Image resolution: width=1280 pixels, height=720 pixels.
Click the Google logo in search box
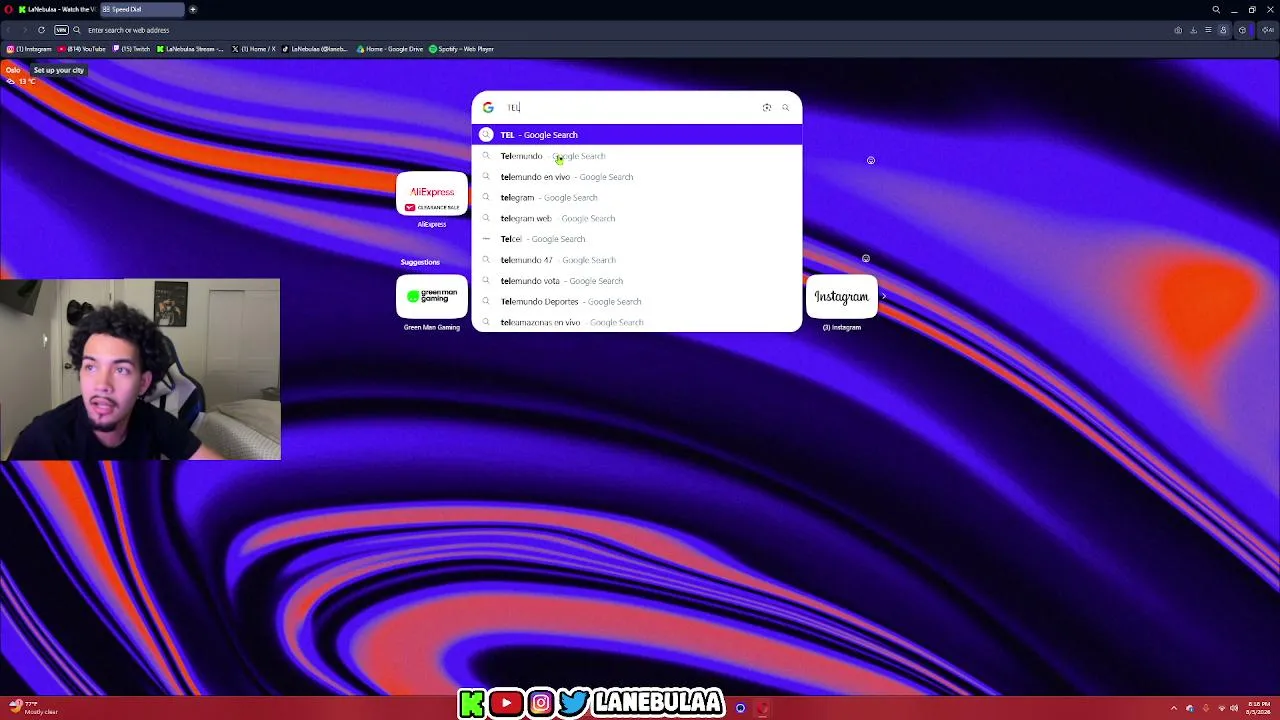pyautogui.click(x=488, y=107)
